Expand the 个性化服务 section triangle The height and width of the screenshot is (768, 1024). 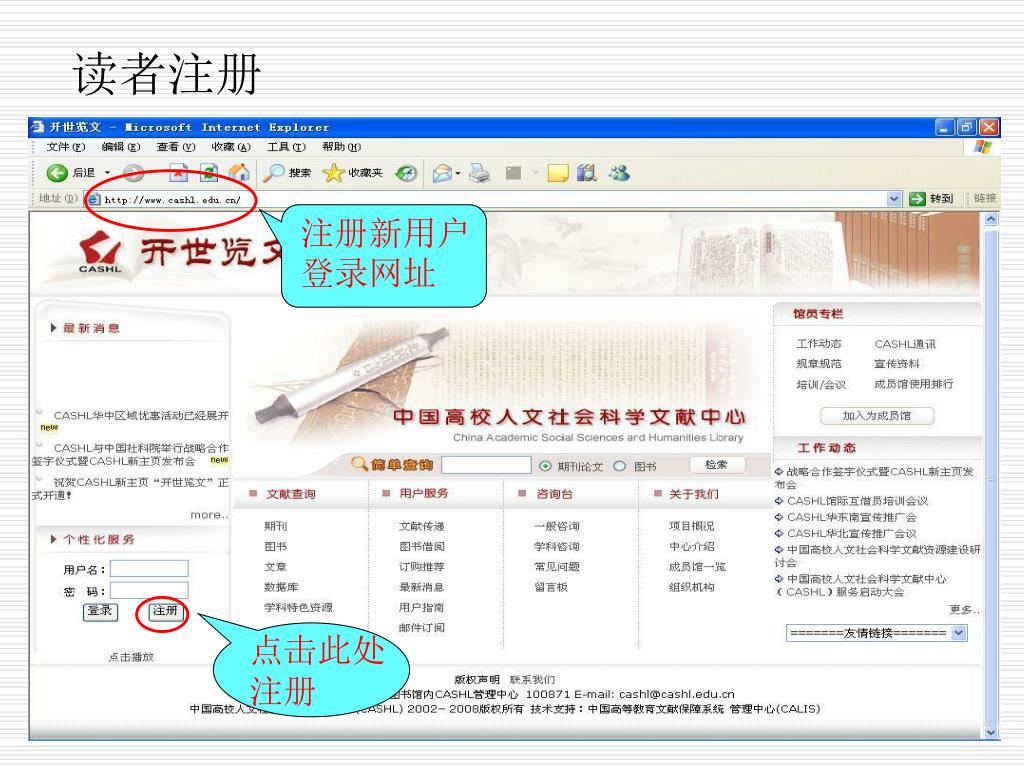coord(54,539)
